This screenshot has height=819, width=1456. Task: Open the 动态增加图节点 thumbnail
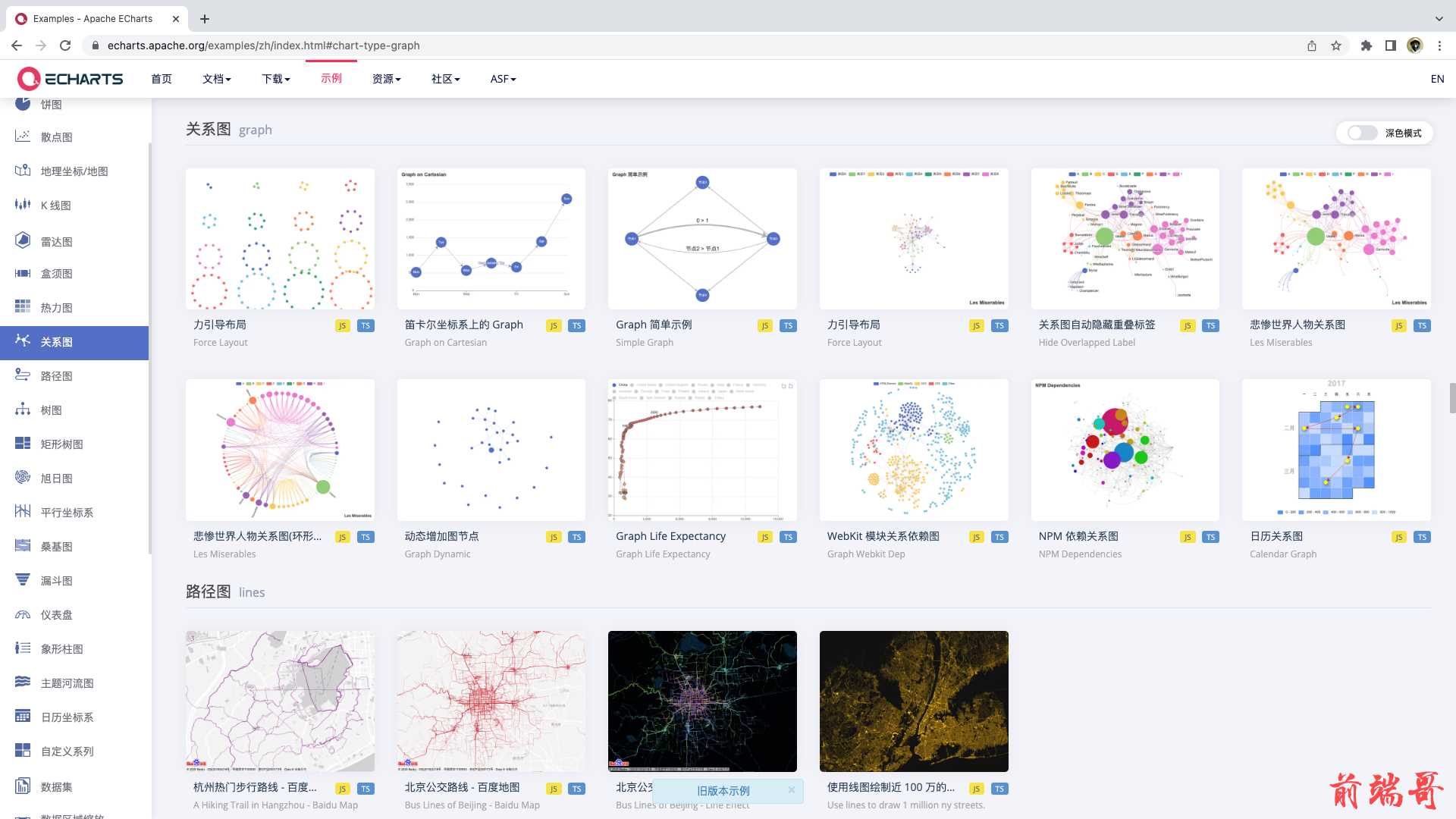[491, 450]
